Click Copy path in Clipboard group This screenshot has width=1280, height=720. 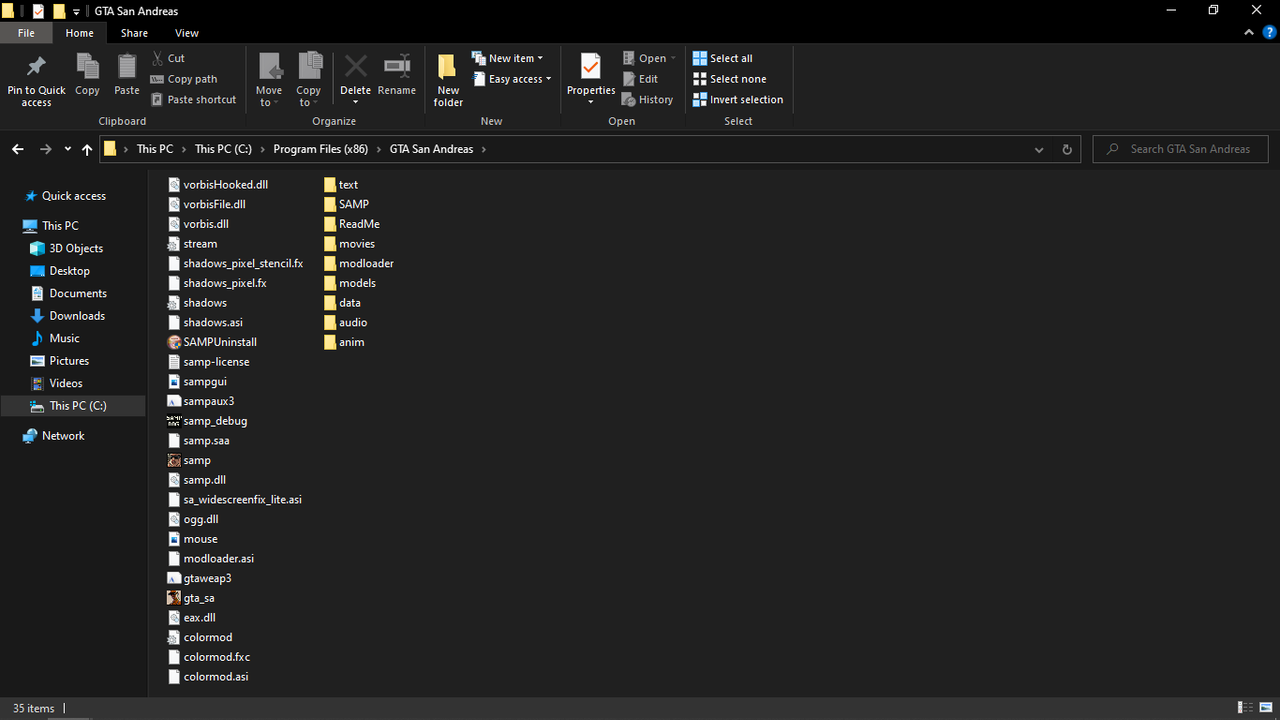[184, 79]
